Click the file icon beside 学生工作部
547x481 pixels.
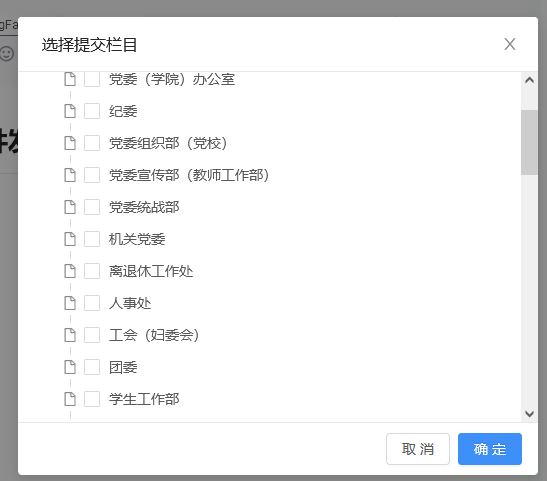[x=70, y=399]
